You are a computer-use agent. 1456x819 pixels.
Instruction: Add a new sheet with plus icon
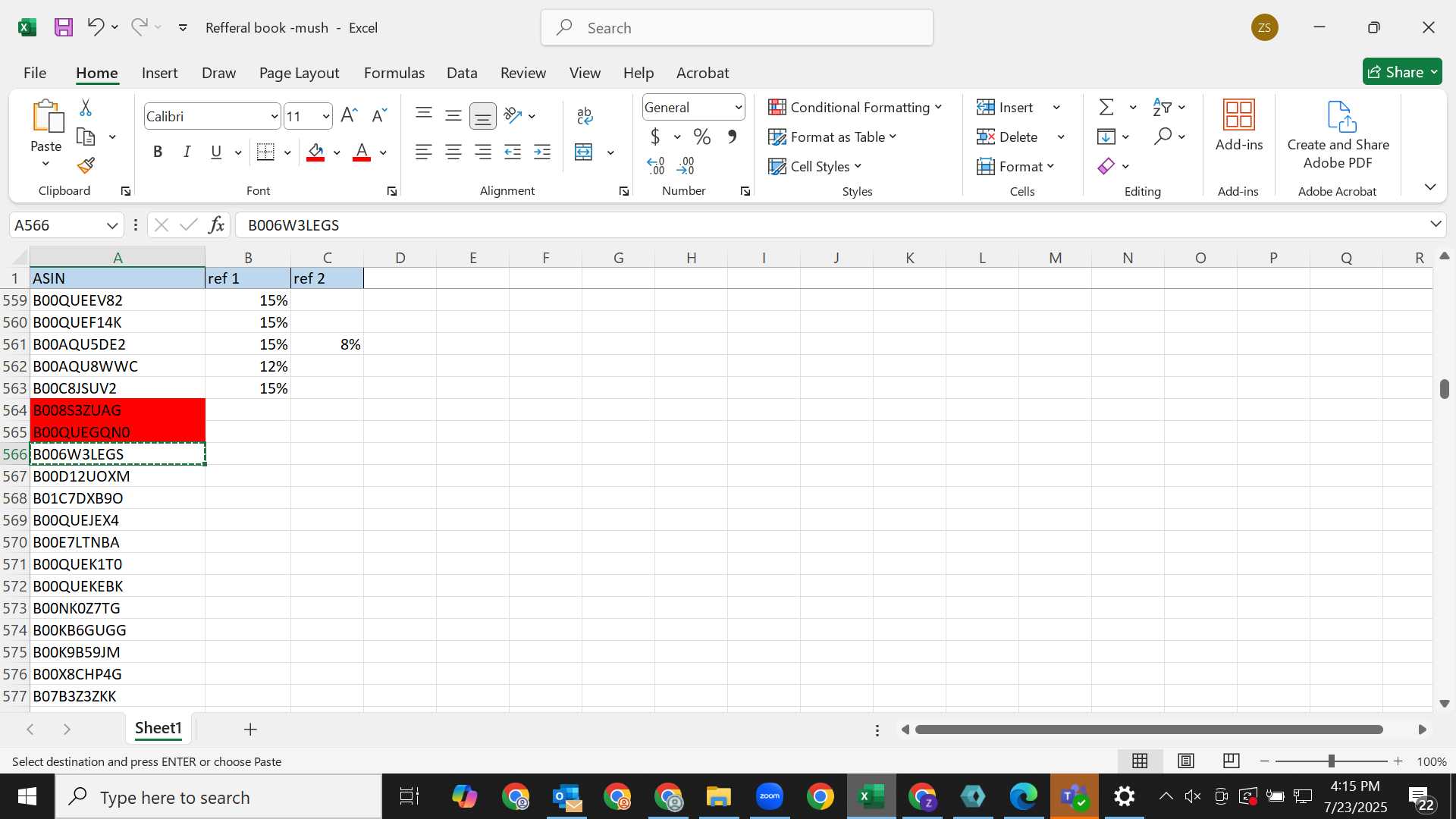coord(250,730)
